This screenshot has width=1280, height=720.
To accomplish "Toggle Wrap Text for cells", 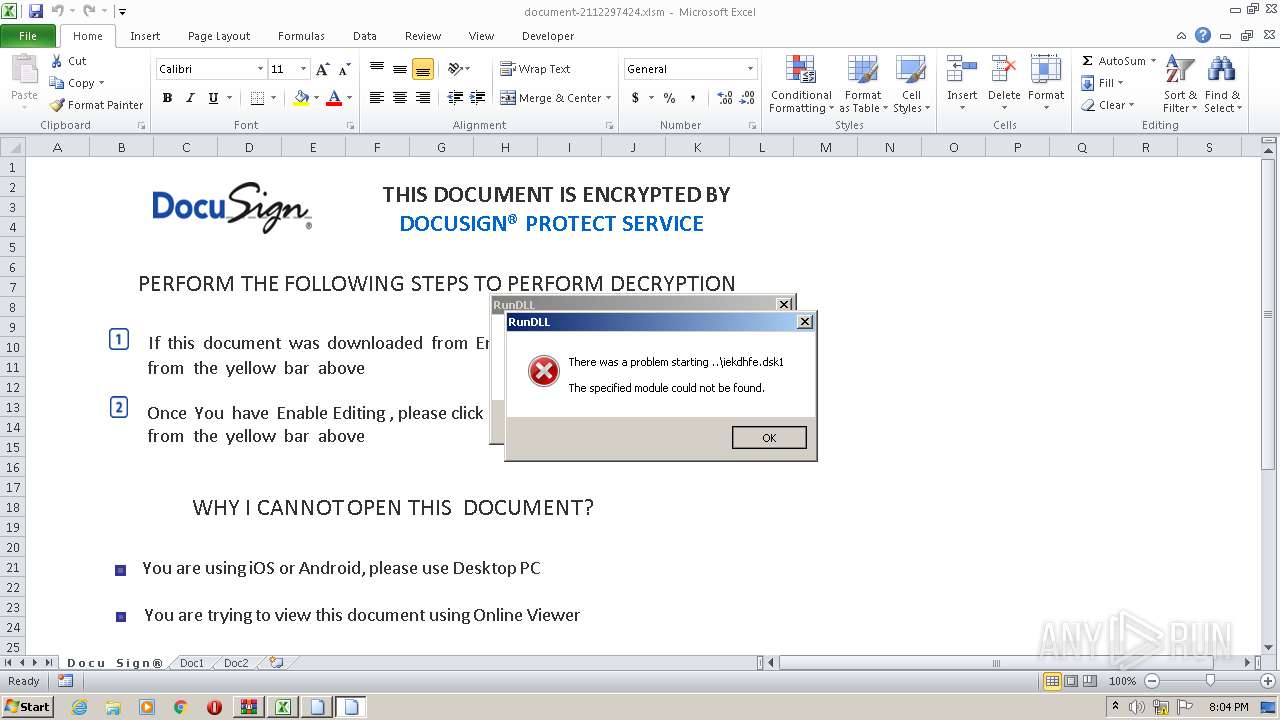I will click(535, 69).
